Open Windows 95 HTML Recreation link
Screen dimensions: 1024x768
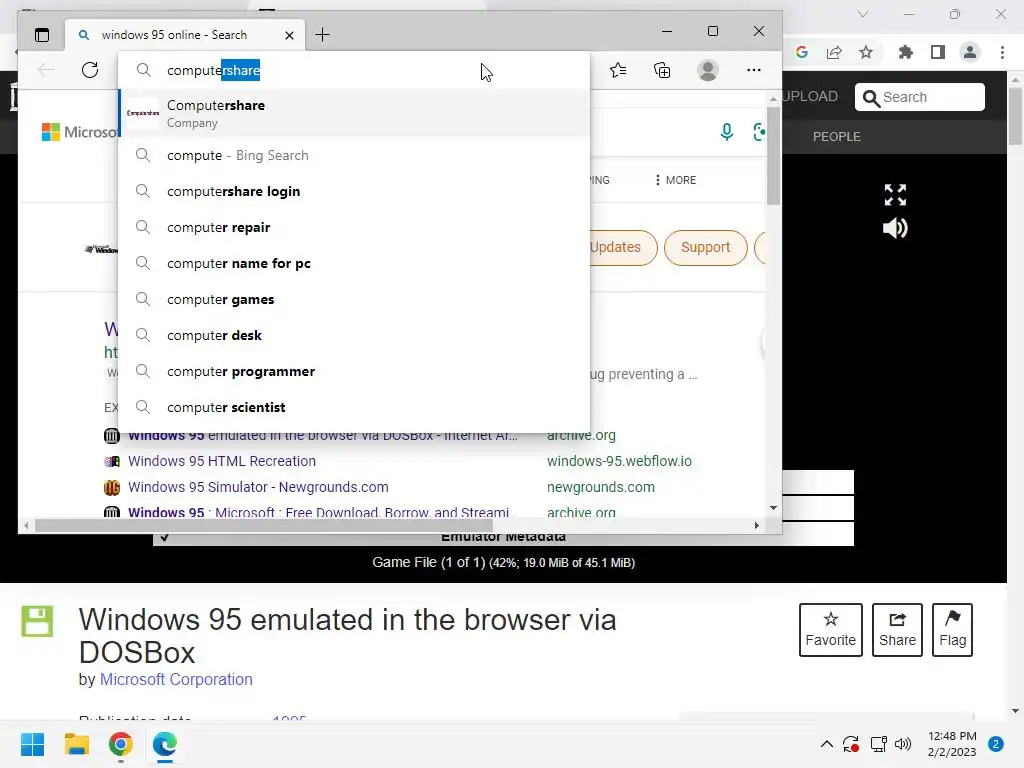222,461
